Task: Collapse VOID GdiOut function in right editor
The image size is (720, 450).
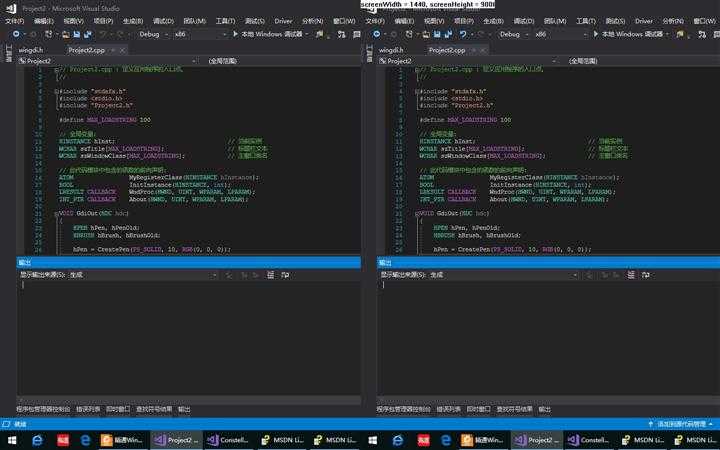Action: pos(417,214)
